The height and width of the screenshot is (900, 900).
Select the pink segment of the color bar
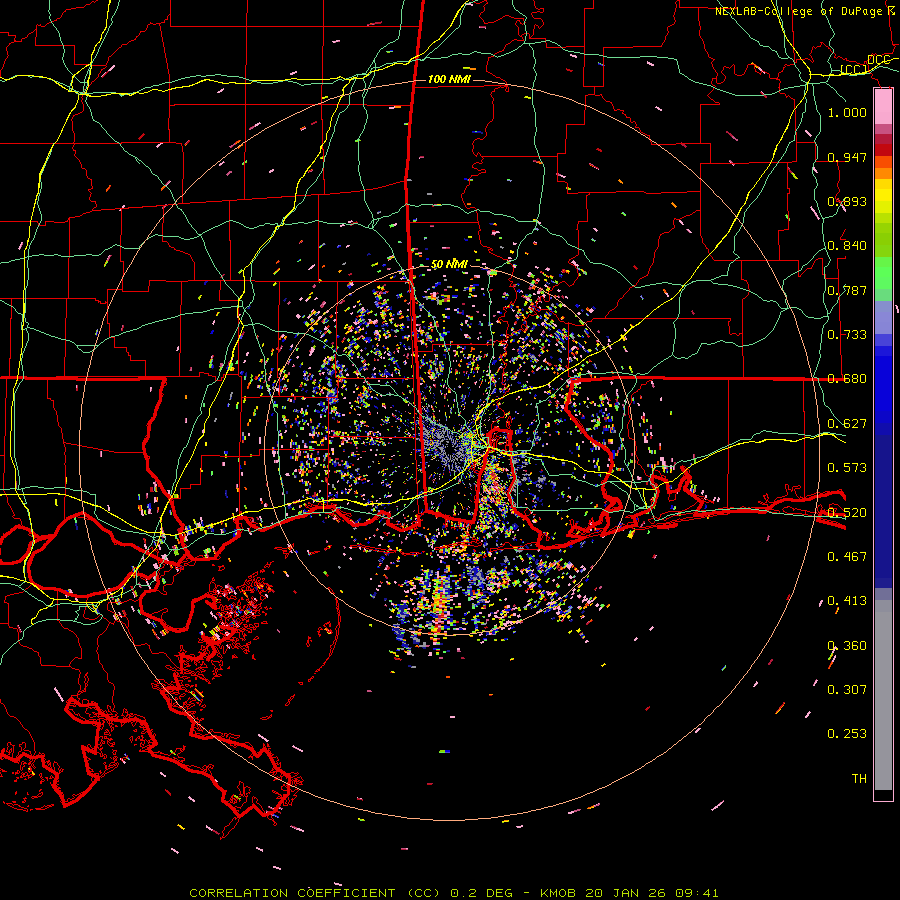883,107
